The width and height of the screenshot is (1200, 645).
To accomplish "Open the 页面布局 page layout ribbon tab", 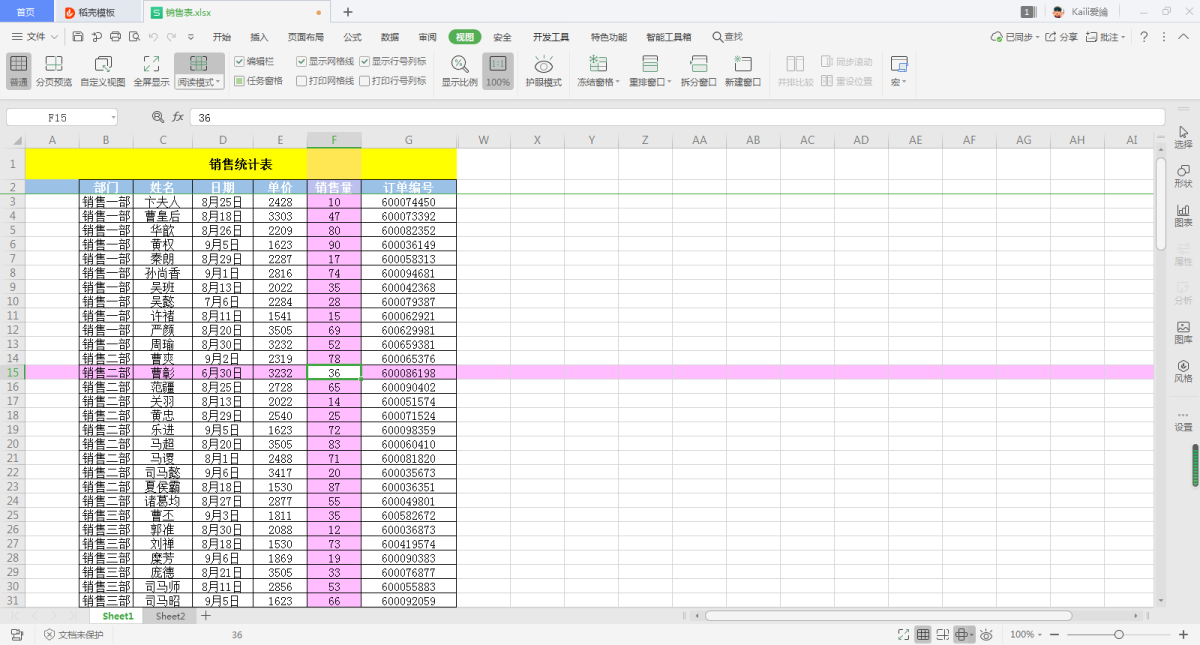I will click(305, 37).
